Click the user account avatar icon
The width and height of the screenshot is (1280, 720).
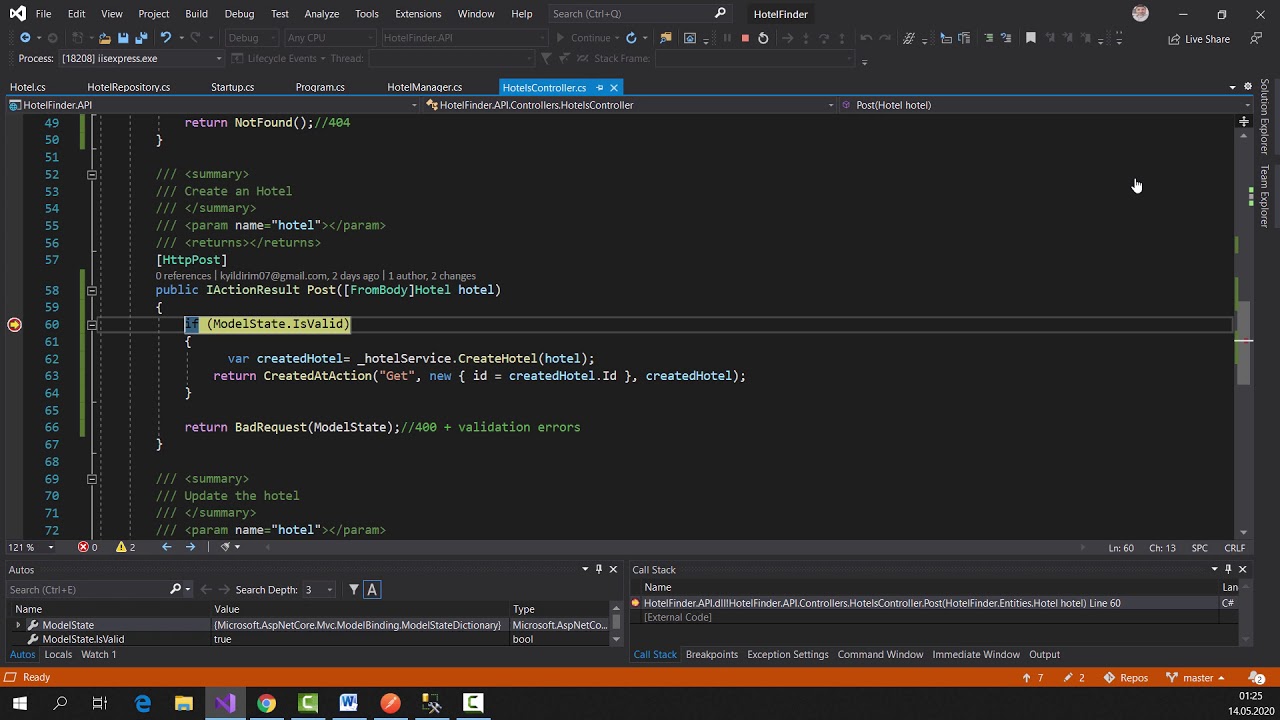(1141, 14)
